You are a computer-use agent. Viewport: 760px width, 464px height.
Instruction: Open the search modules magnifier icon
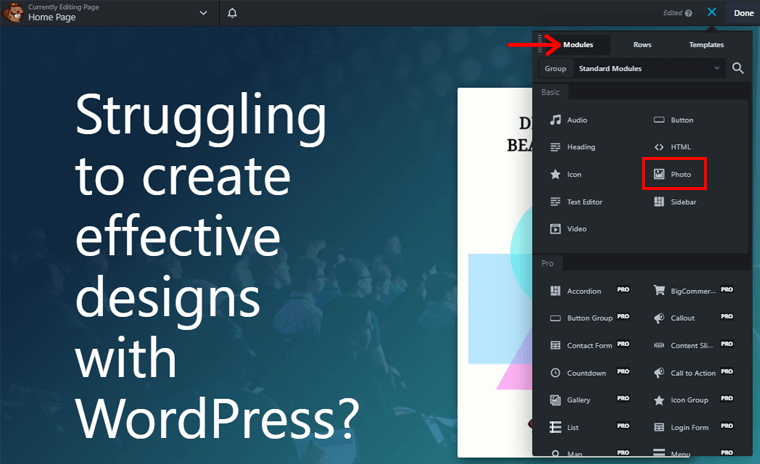[x=738, y=68]
